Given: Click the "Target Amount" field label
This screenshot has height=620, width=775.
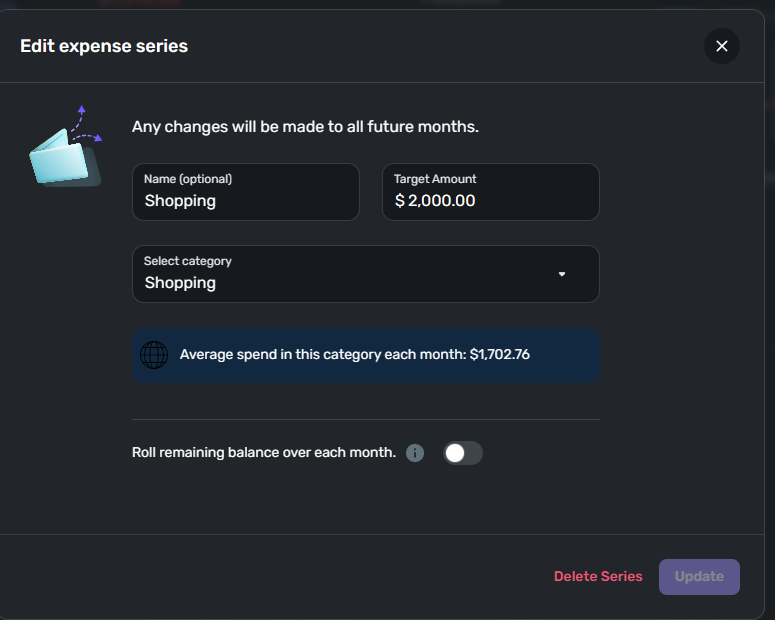Looking at the screenshot, I should [x=435, y=179].
